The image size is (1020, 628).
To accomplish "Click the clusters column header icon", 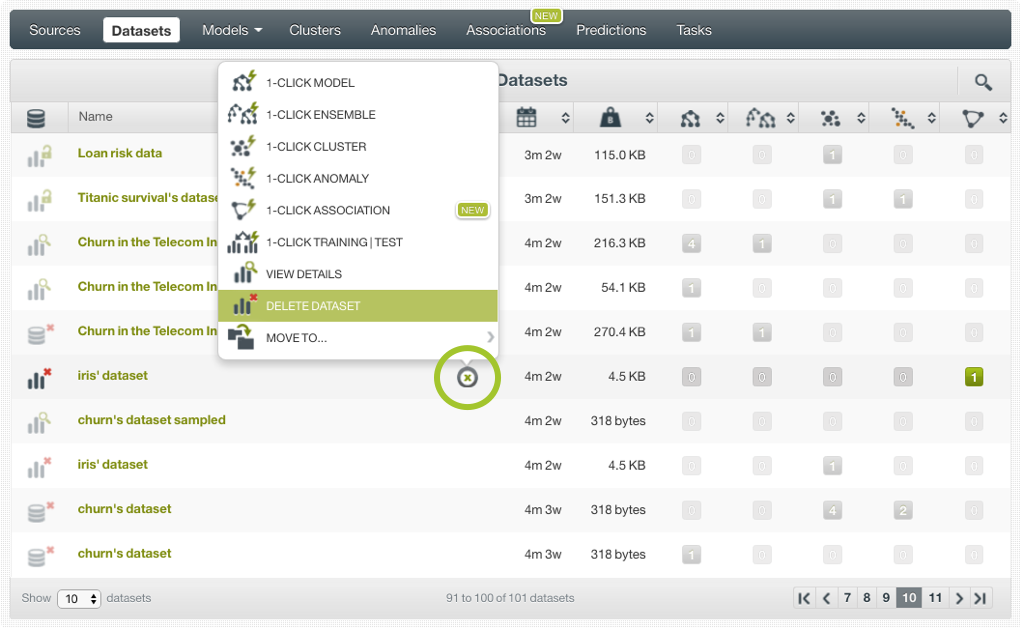I will tap(830, 119).
